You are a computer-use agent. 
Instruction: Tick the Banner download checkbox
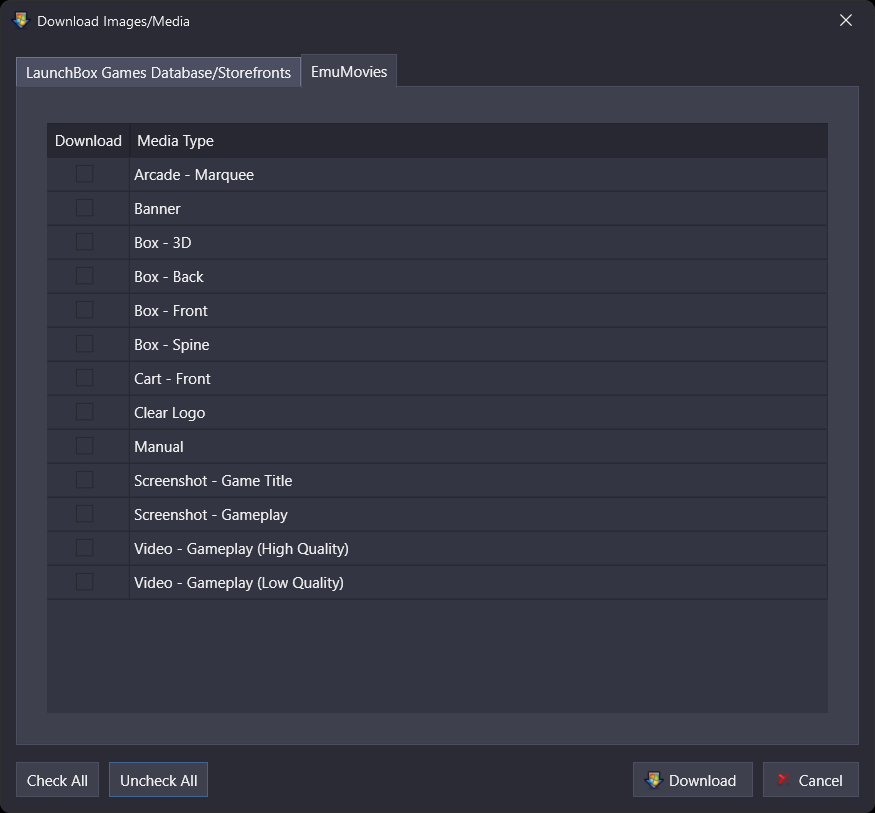[x=84, y=208]
